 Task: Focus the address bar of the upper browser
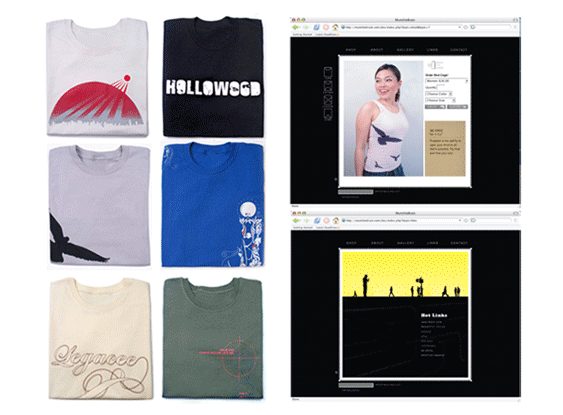tap(400, 27)
